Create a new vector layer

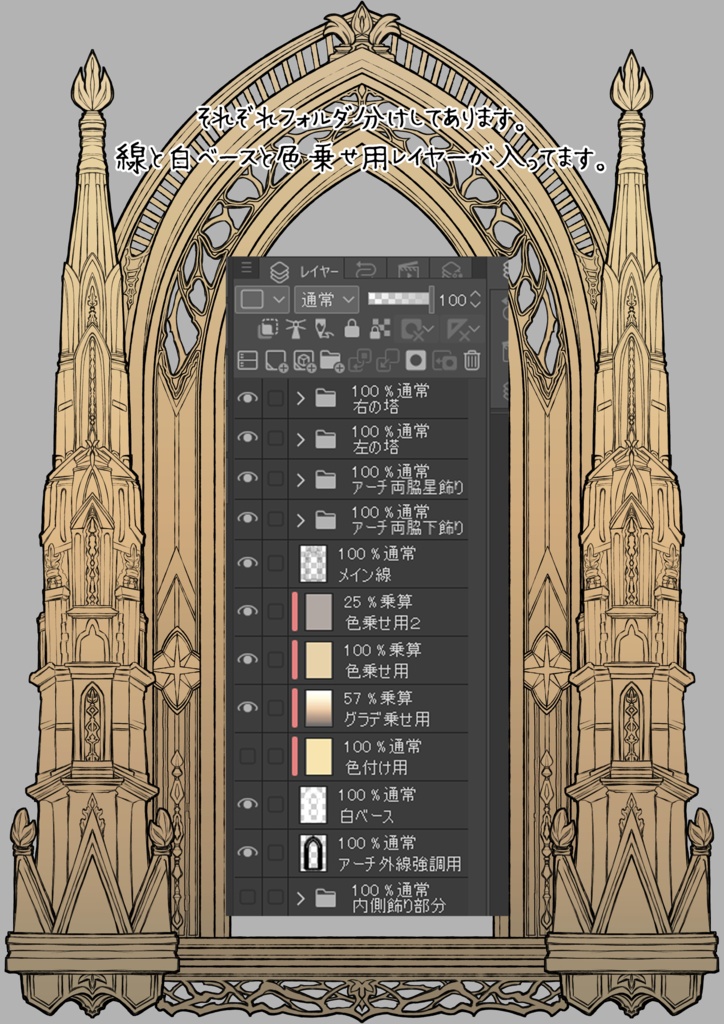304,360
